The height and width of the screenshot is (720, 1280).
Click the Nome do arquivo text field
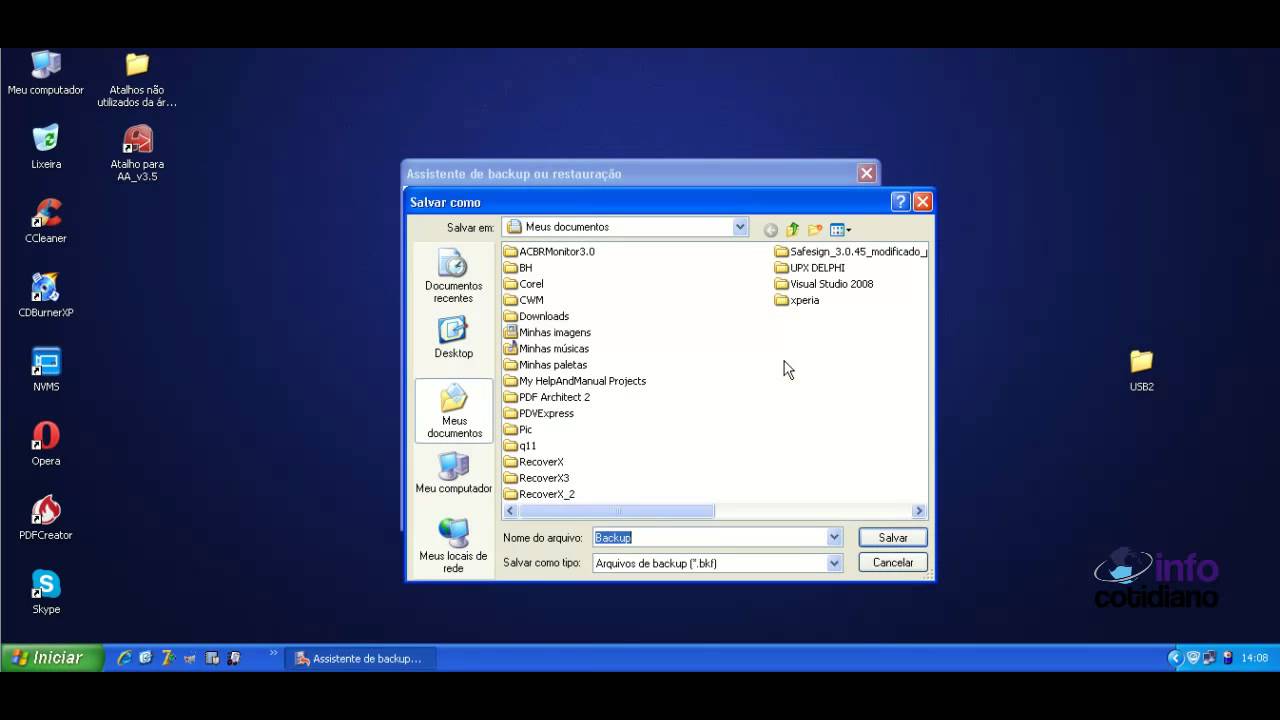click(709, 537)
